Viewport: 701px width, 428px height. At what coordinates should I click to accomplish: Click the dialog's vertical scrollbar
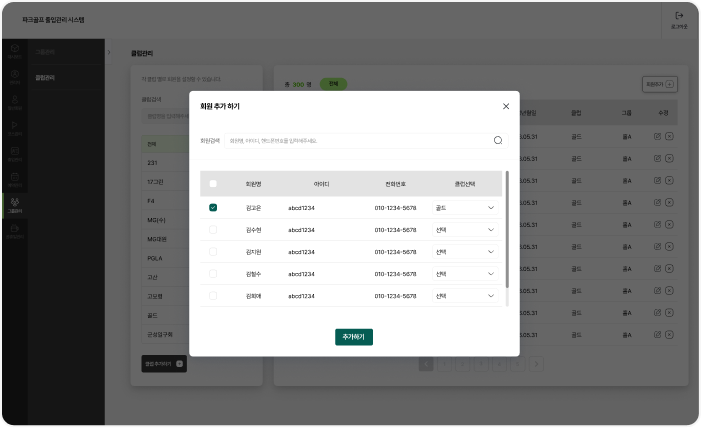click(507, 235)
